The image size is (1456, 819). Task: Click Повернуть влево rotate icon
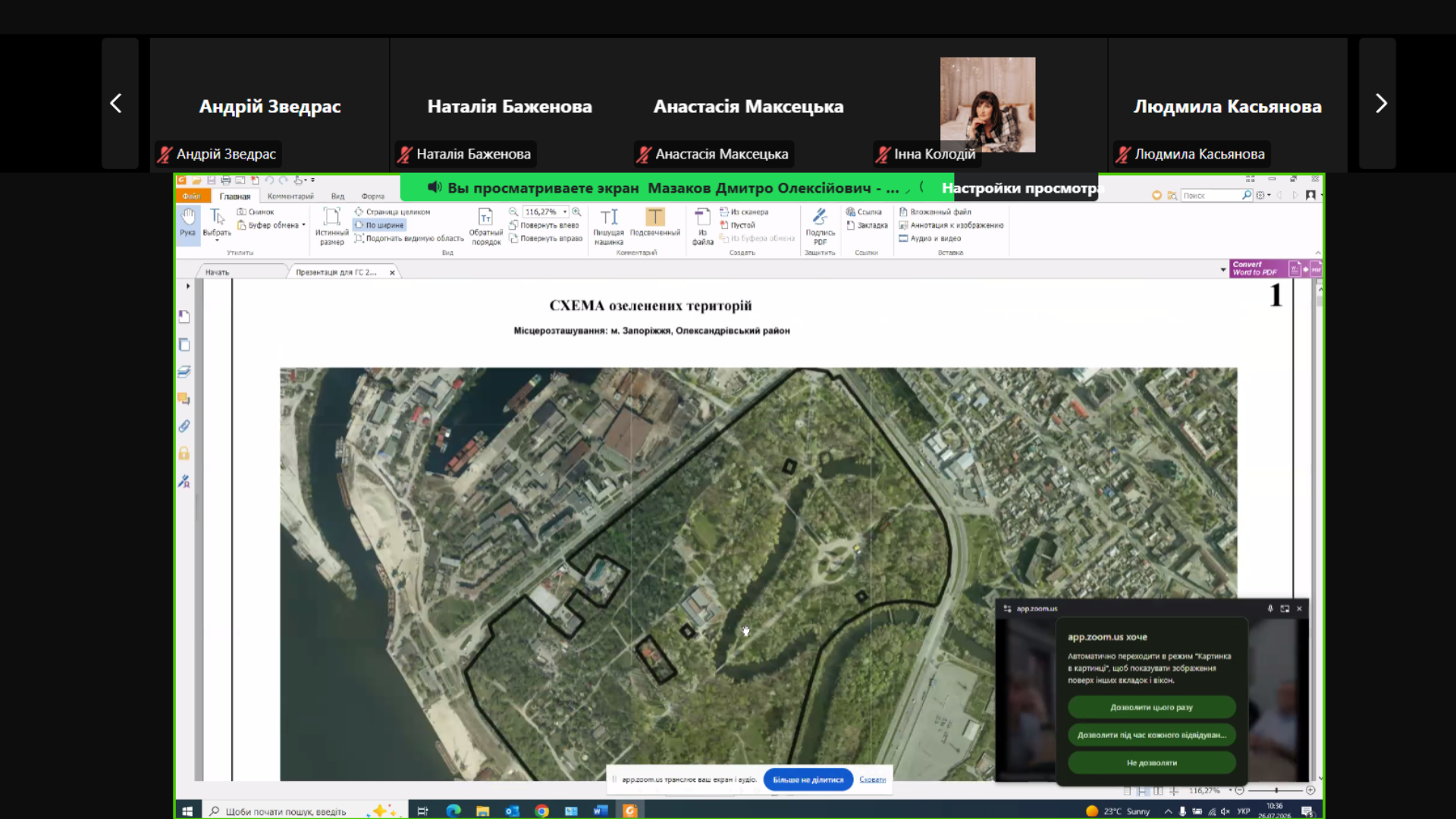[x=513, y=225]
